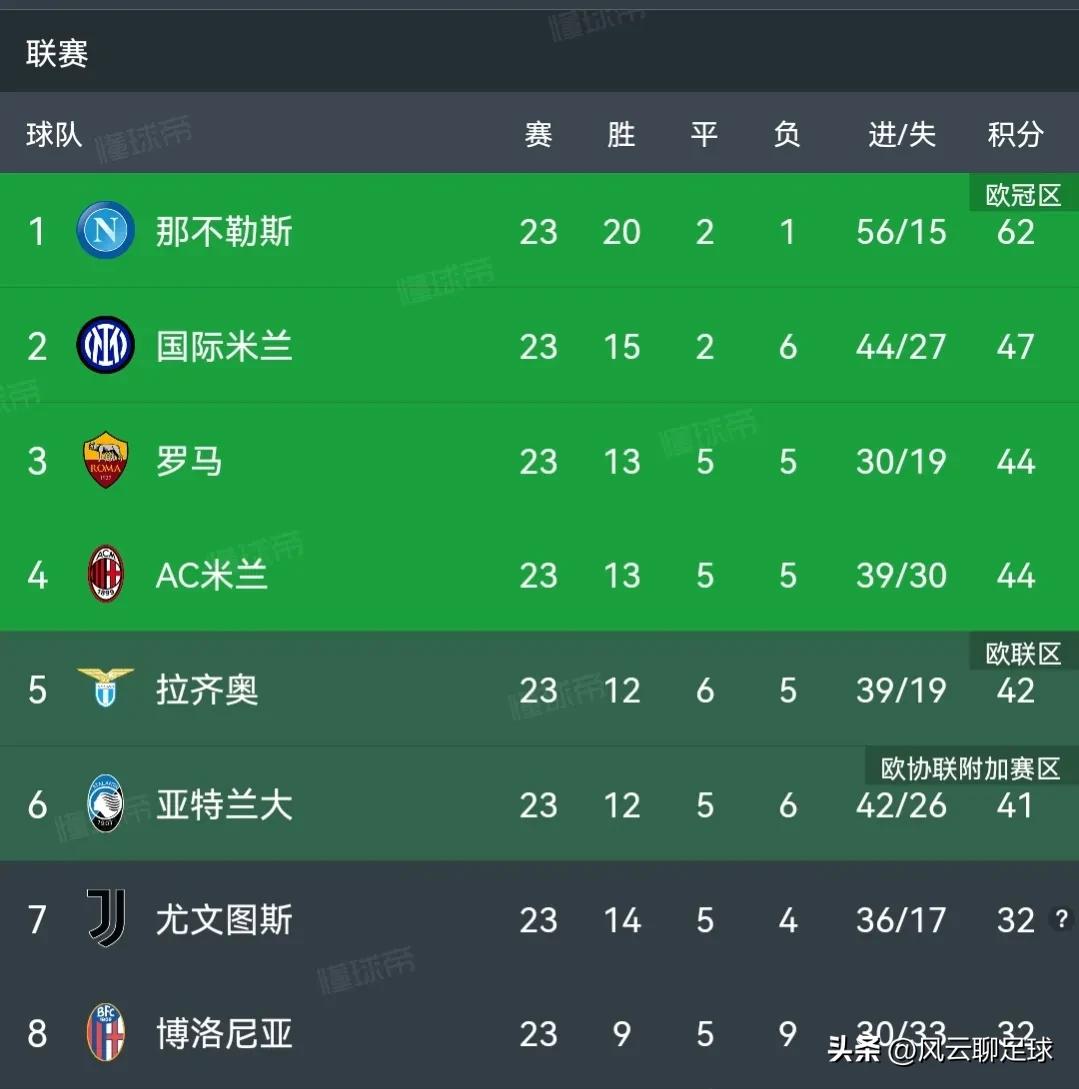Select the 球队 column header

coord(50,134)
